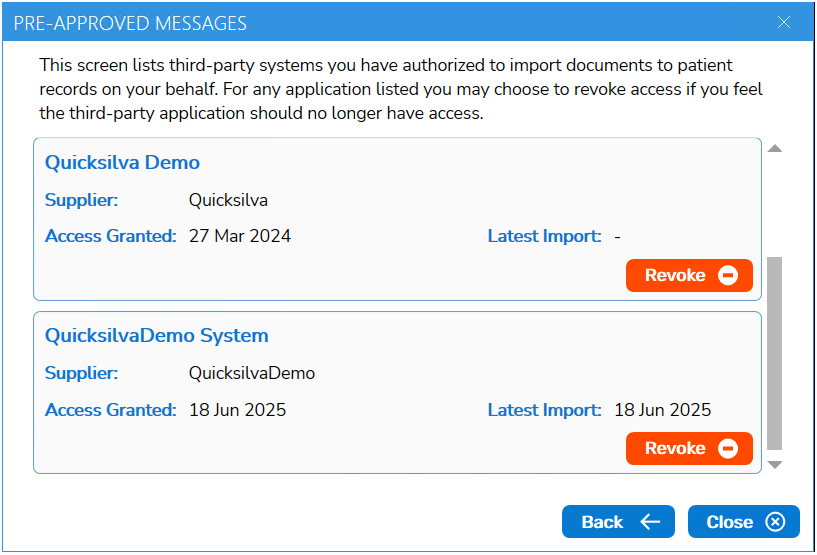The width and height of the screenshot is (817, 555).
Task: Click Latest Import date 18 Jun 2025
Action: 663,410
